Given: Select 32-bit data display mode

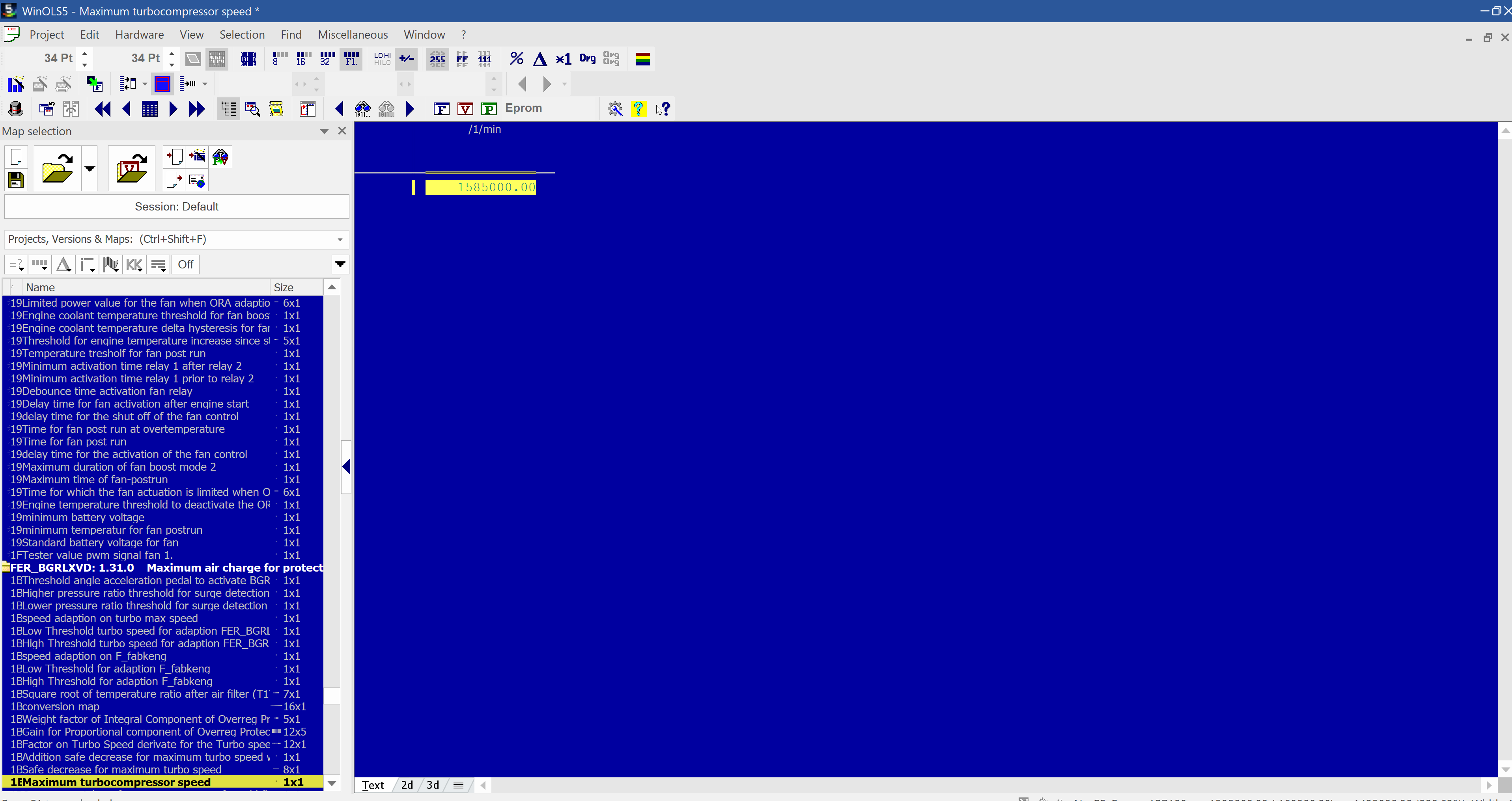Looking at the screenshot, I should point(327,59).
